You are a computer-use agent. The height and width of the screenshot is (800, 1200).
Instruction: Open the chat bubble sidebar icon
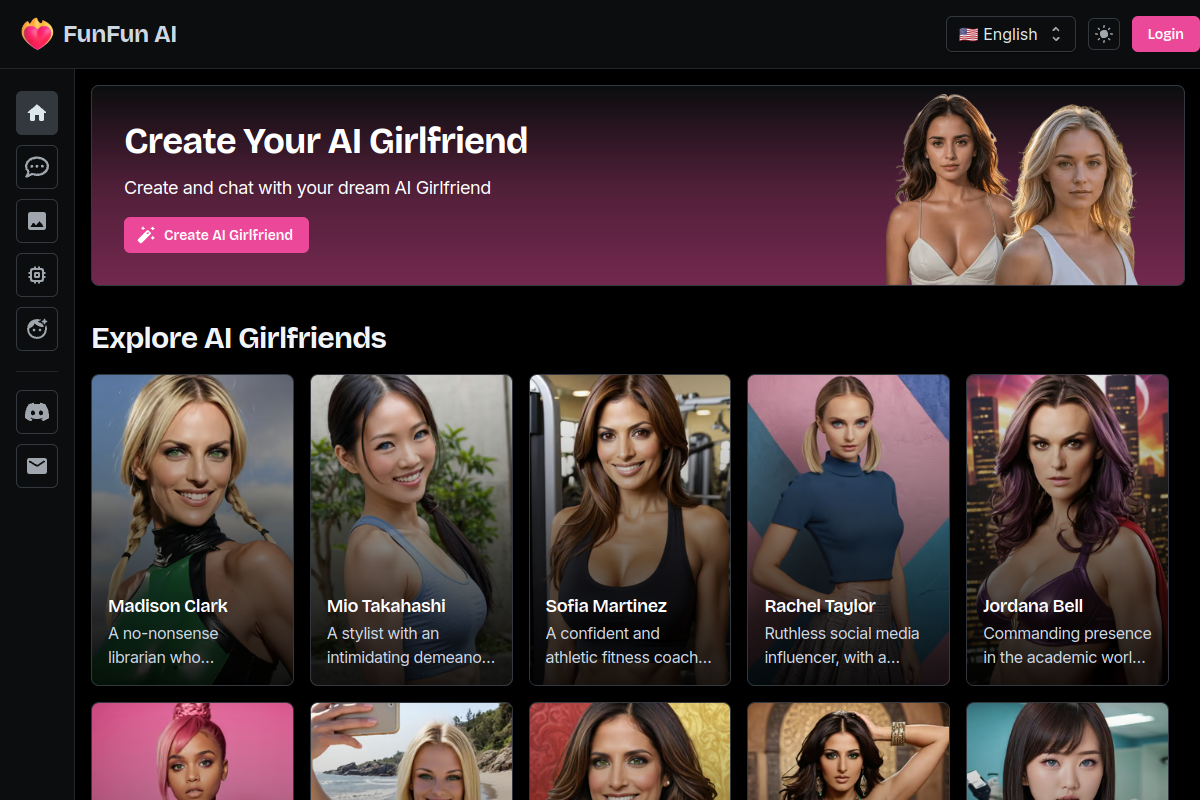point(37,167)
